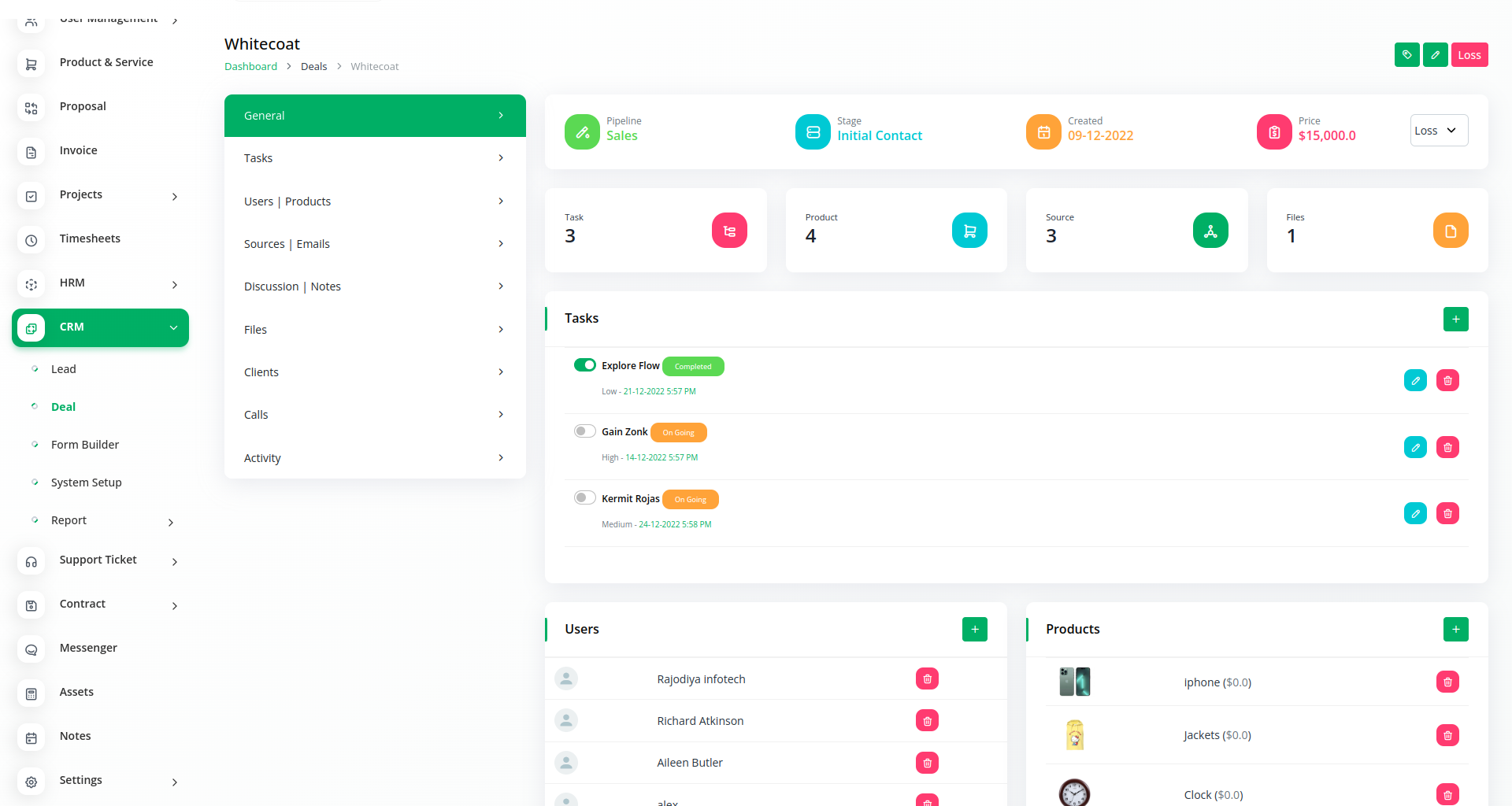Open the Loss status dropdown
The height and width of the screenshot is (806, 1512).
1439,131
